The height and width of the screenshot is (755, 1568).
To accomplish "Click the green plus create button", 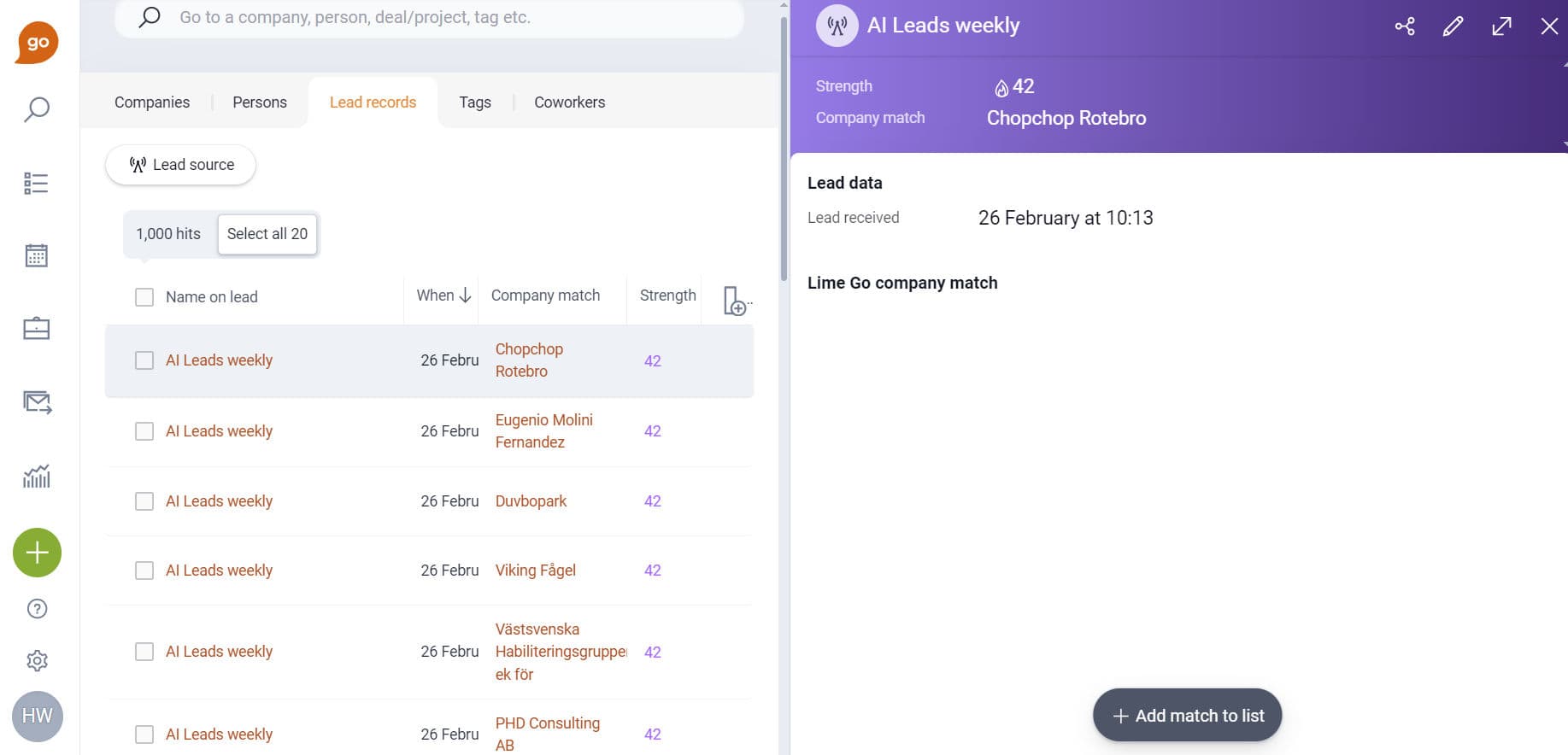I will (37, 553).
